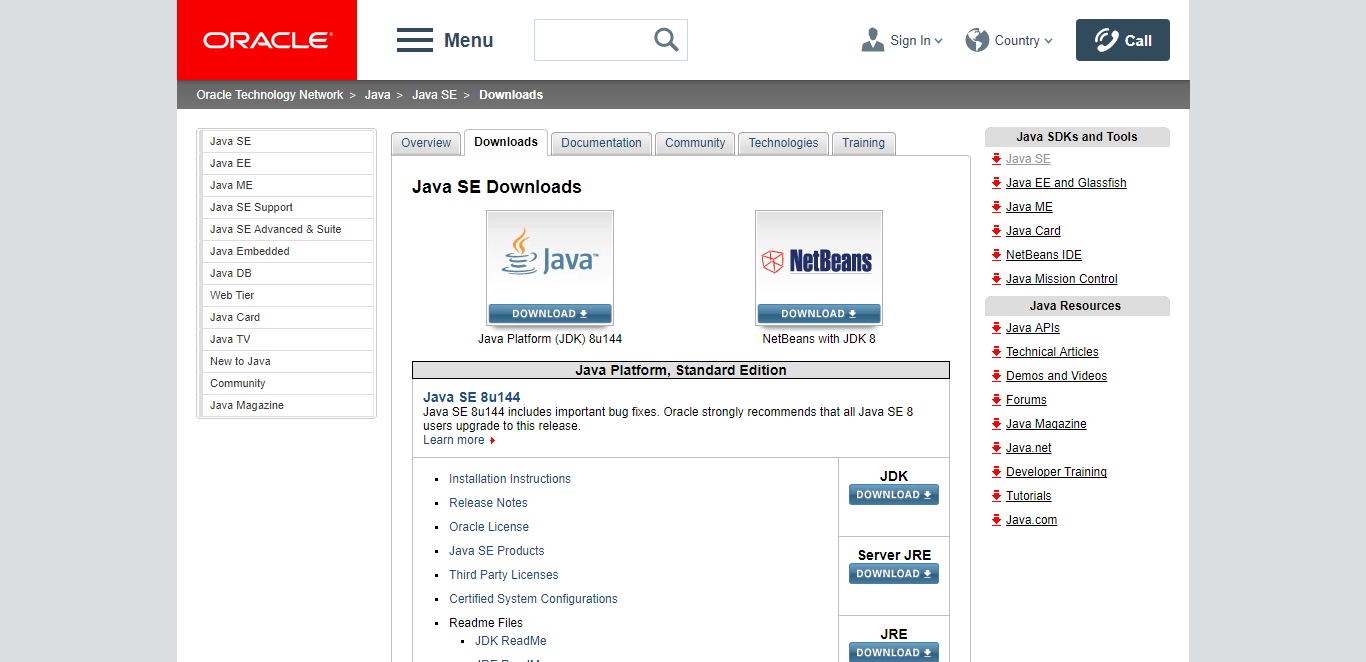Image resolution: width=1366 pixels, height=662 pixels.
Task: Click Download button under Java logo
Action: pos(550,313)
